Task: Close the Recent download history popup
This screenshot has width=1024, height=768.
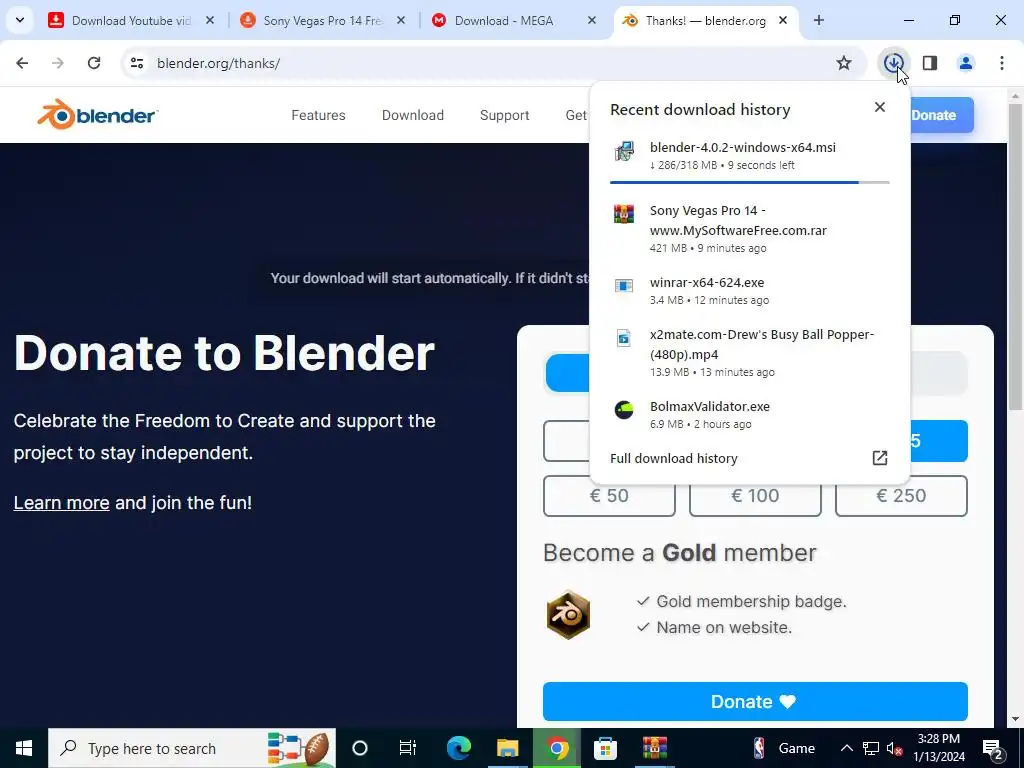Action: click(880, 107)
